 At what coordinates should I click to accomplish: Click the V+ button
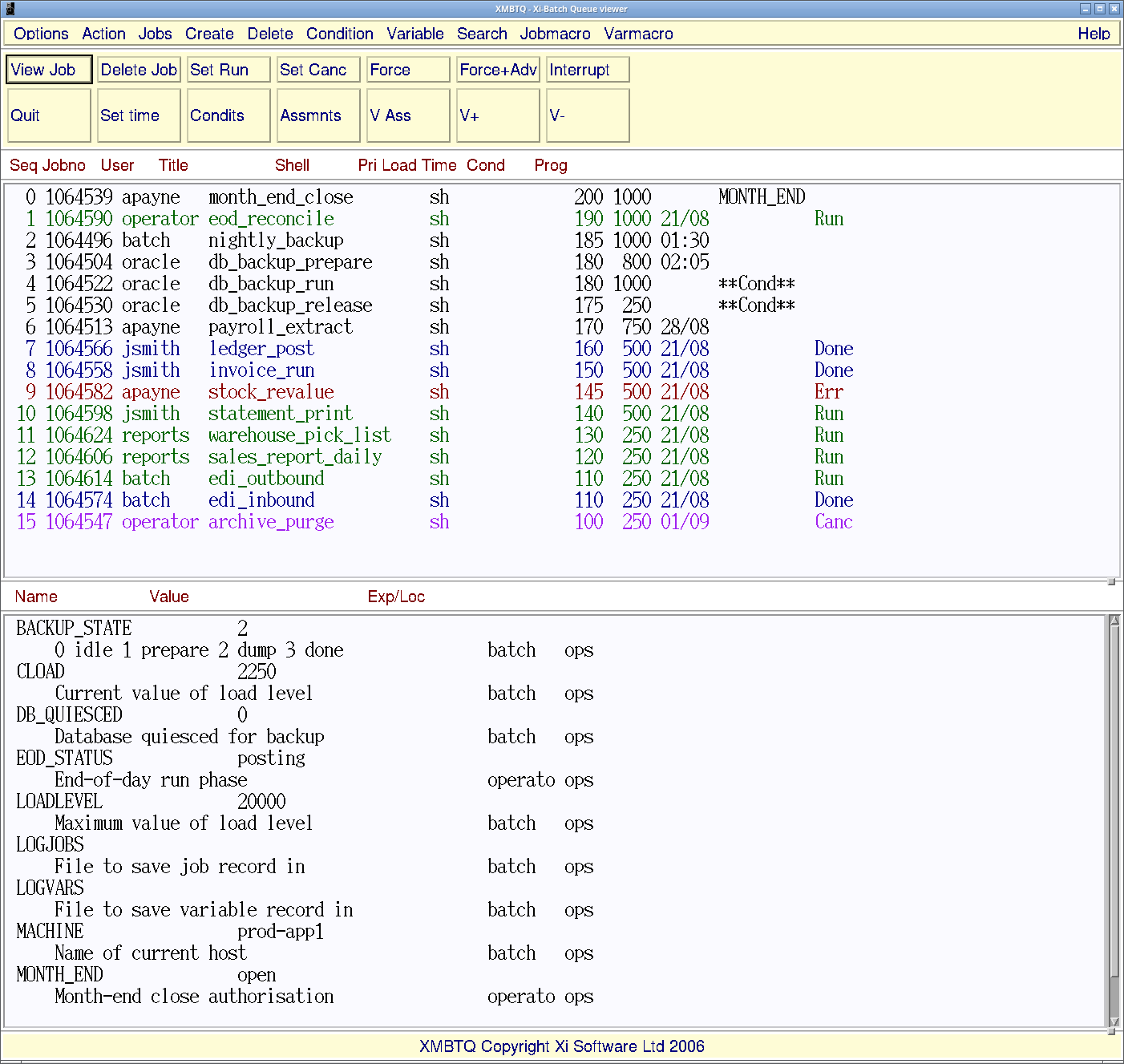pos(498,115)
